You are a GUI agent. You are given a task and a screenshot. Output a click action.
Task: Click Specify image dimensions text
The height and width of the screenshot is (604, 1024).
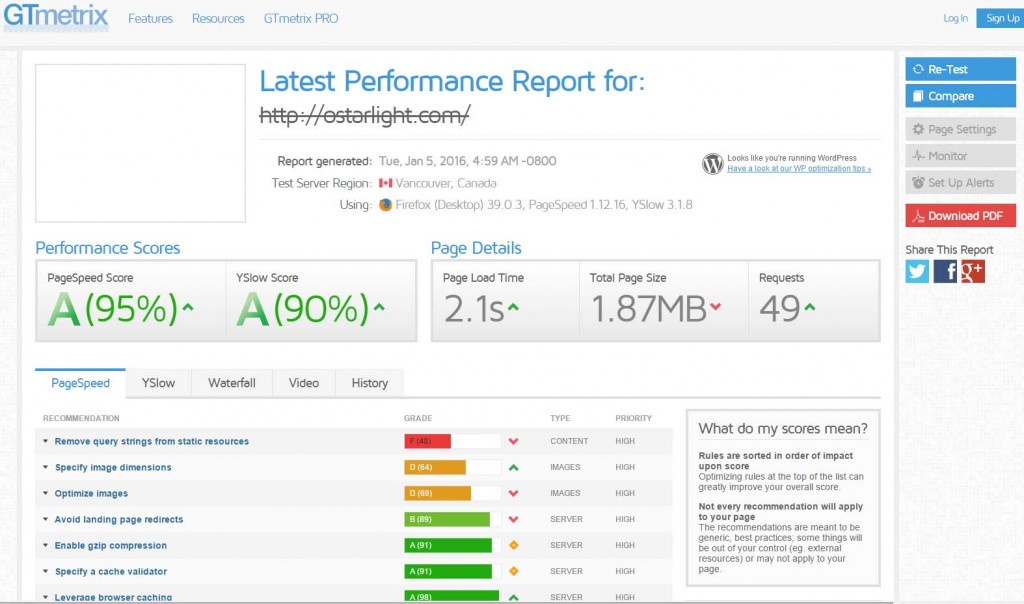[113, 468]
